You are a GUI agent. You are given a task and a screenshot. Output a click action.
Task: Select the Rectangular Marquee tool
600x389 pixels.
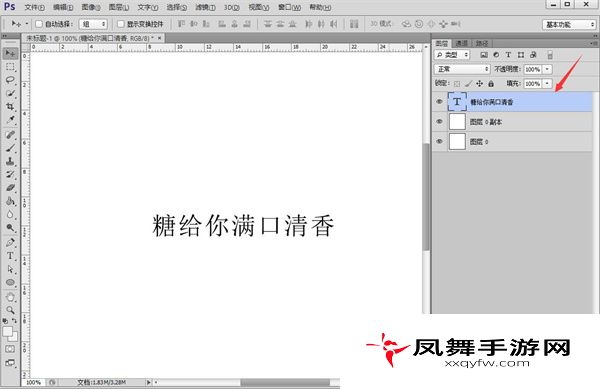pyautogui.click(x=10, y=67)
